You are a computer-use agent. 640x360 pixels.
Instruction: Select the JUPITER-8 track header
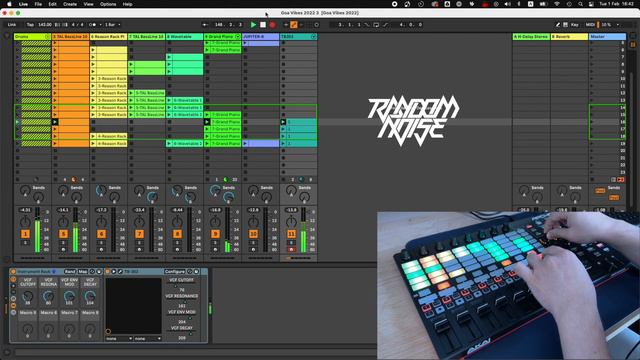(x=260, y=37)
